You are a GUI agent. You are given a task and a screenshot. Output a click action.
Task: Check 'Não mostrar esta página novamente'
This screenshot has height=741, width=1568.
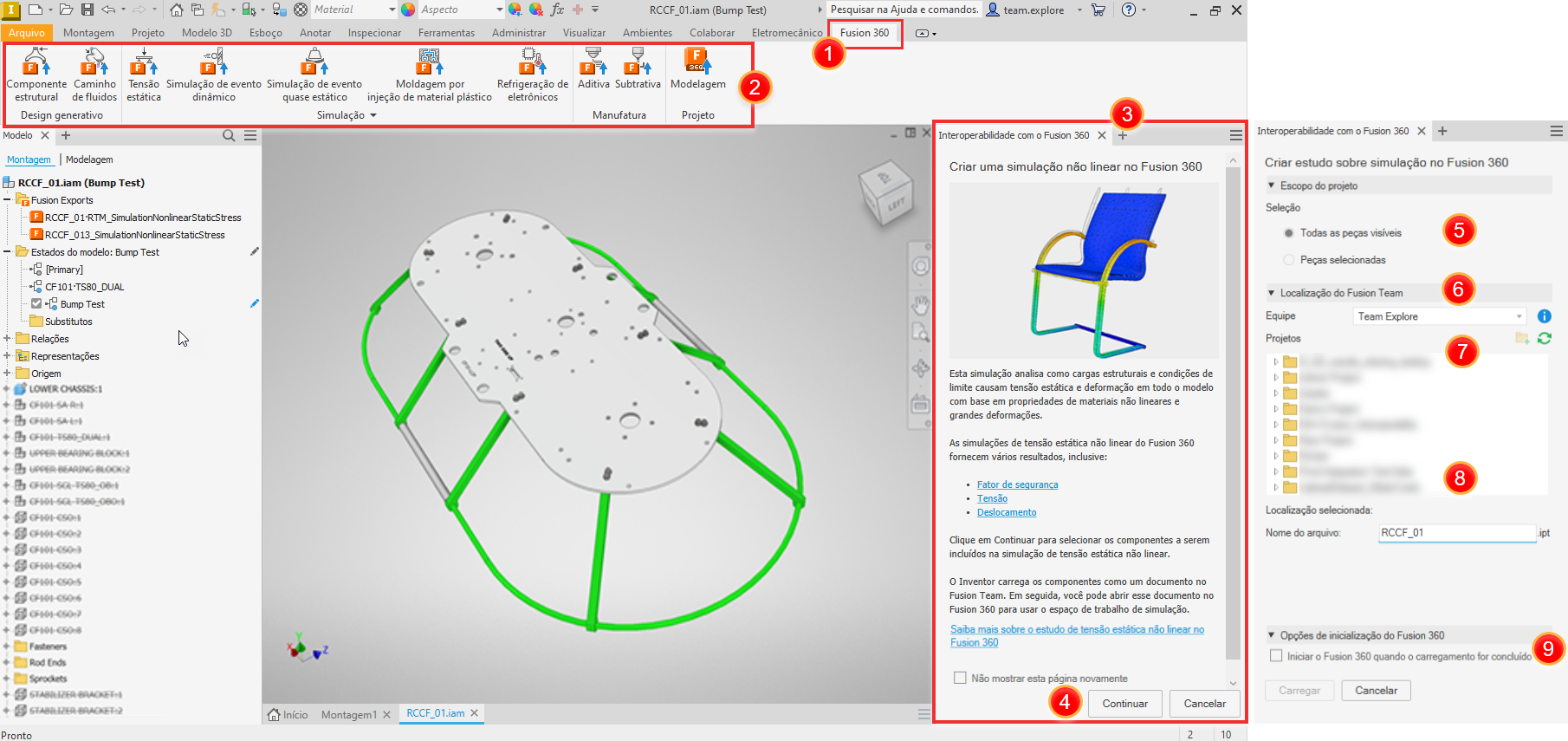click(960, 678)
